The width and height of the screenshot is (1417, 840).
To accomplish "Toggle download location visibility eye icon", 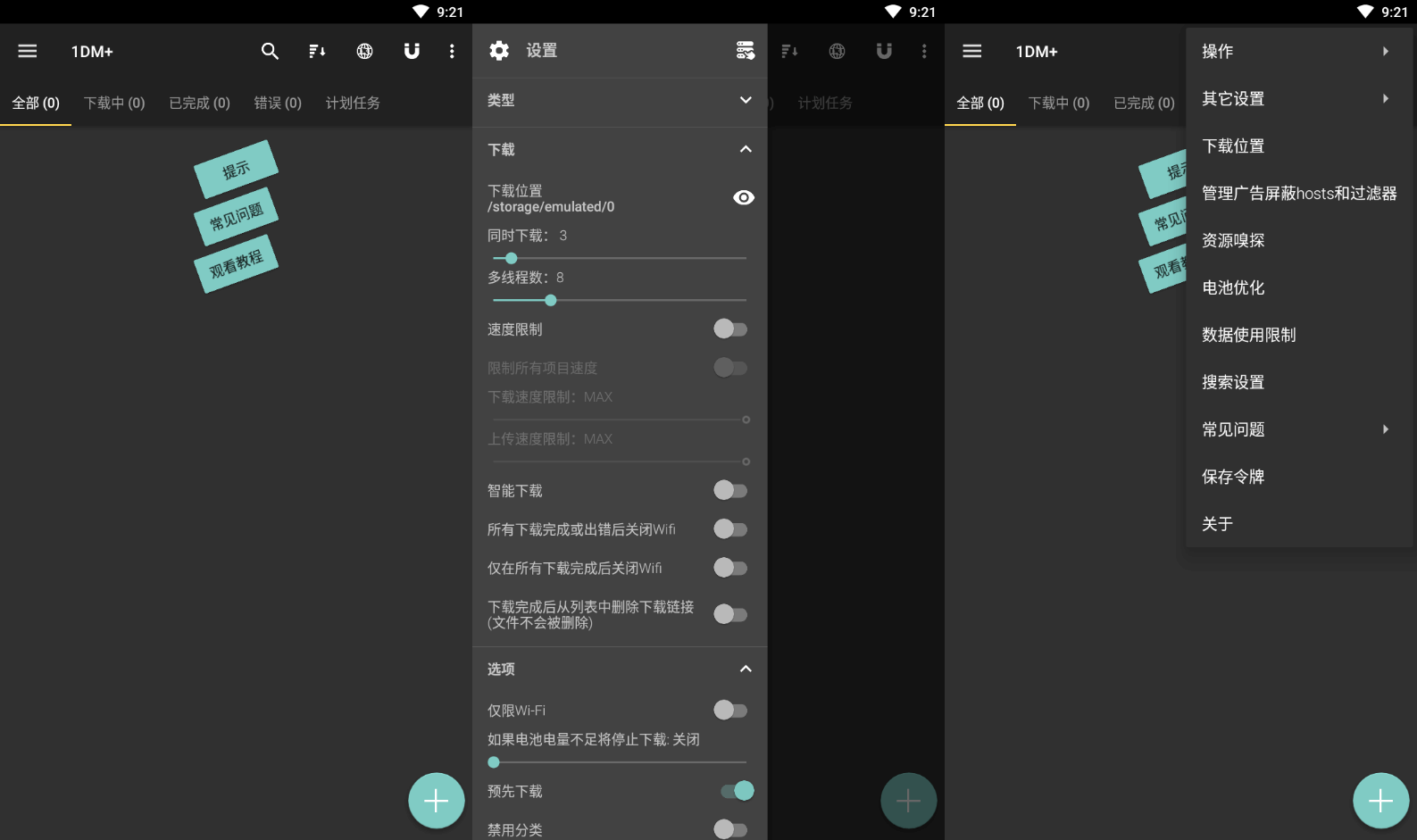I will [744, 197].
